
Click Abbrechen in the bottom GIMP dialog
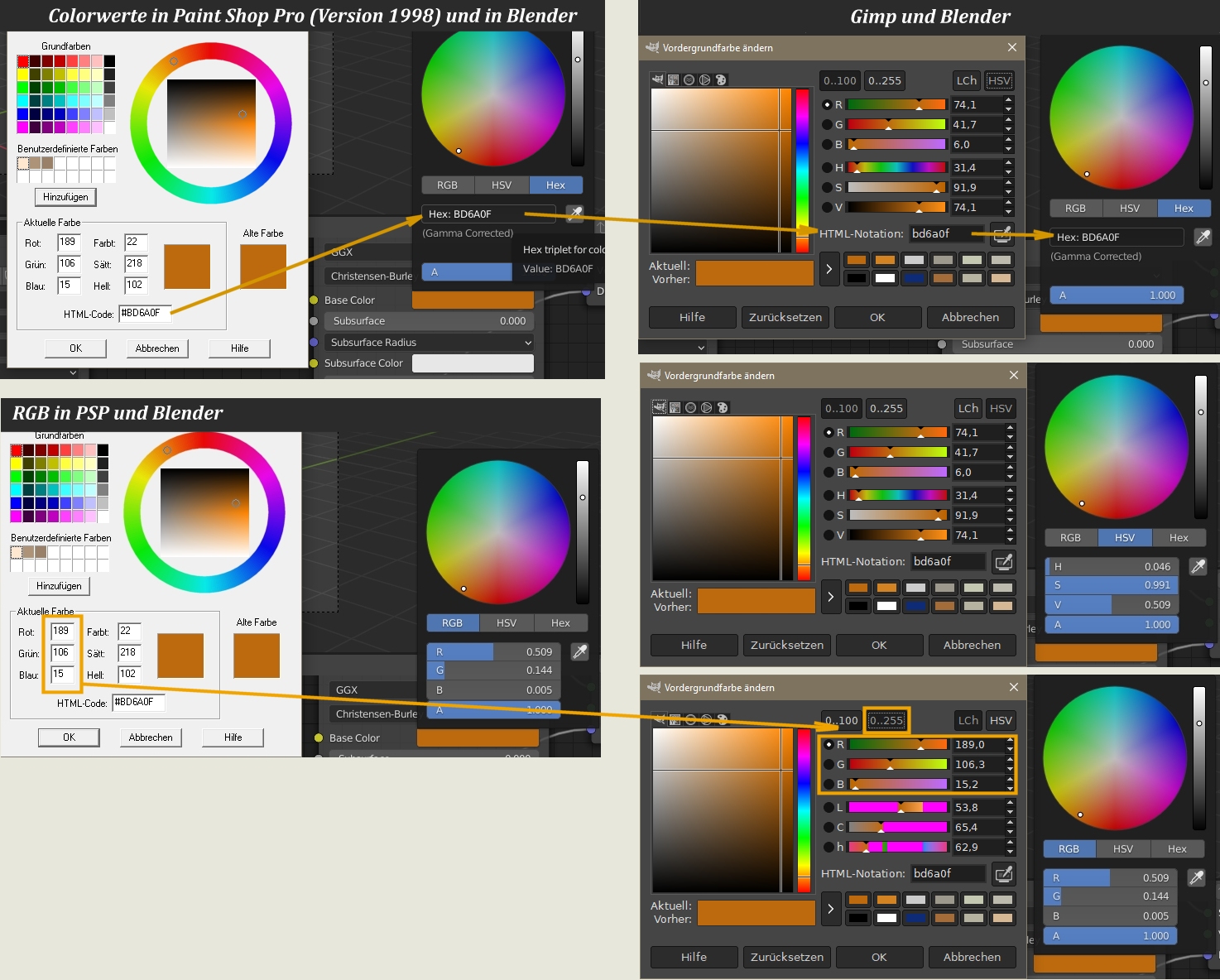(972, 957)
